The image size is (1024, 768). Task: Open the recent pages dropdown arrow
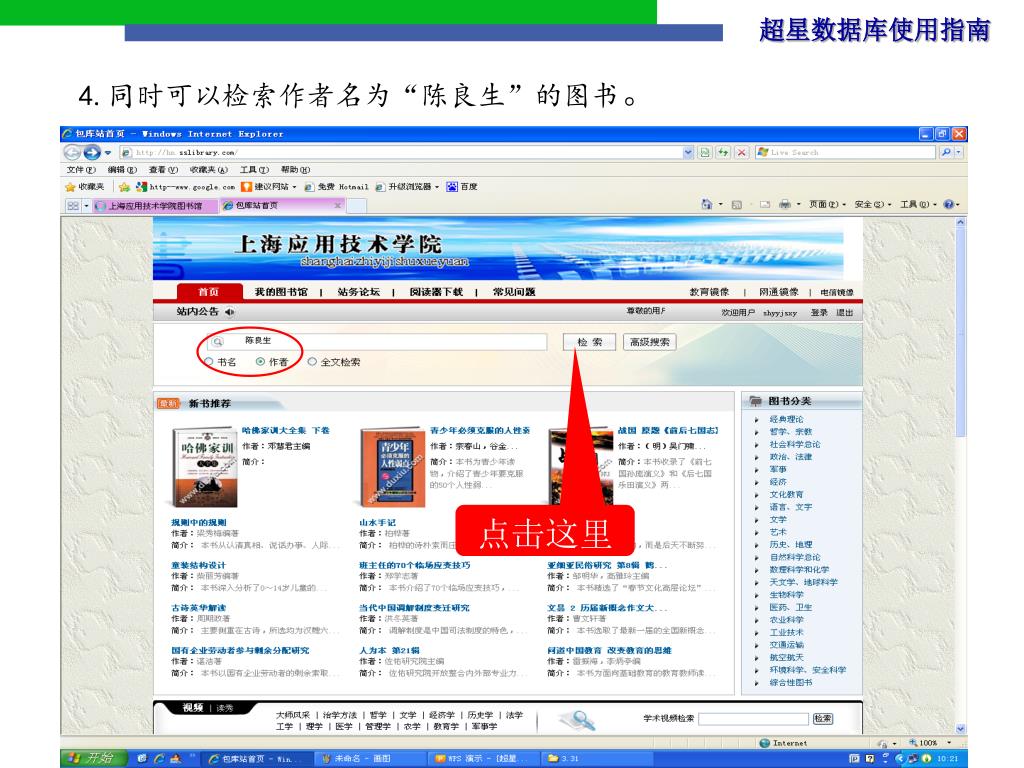point(108,153)
